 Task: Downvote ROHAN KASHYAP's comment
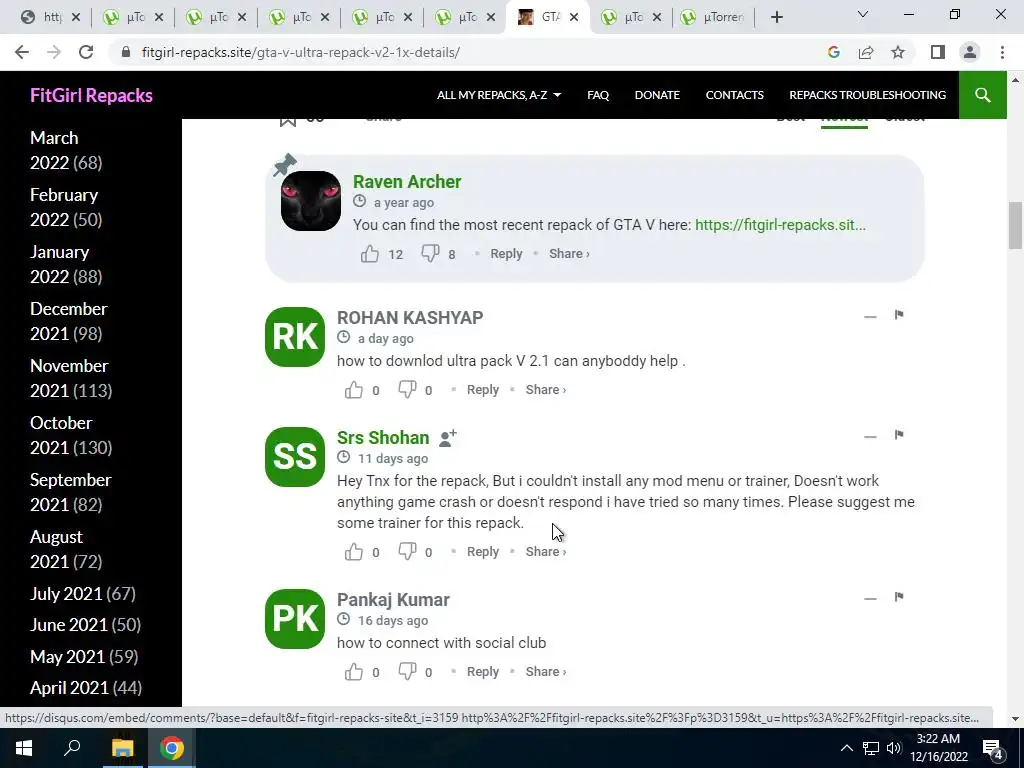click(407, 390)
